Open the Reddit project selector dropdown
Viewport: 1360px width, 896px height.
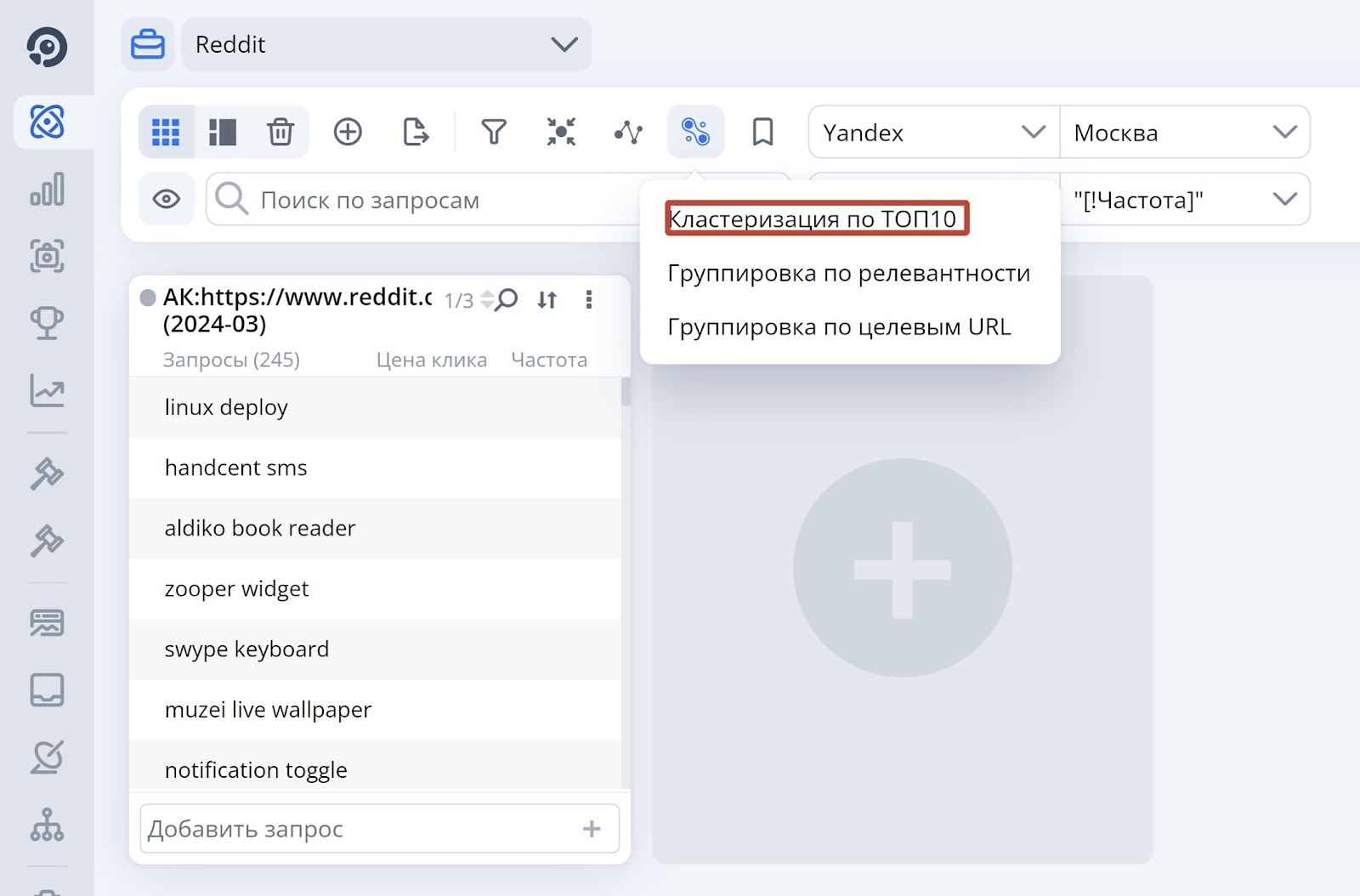click(387, 44)
